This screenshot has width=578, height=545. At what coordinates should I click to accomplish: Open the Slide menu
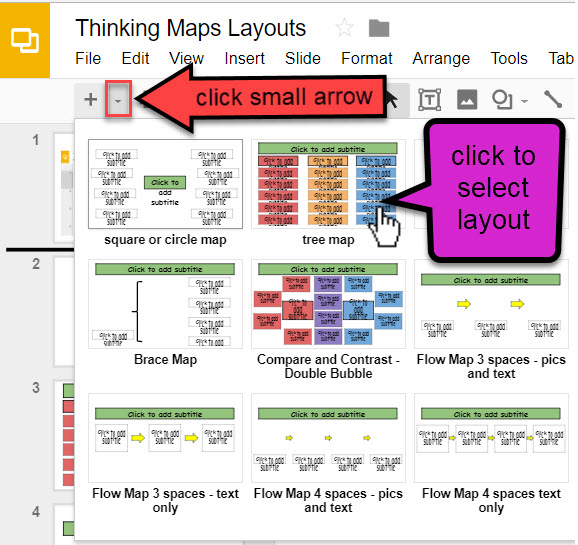pyautogui.click(x=303, y=58)
